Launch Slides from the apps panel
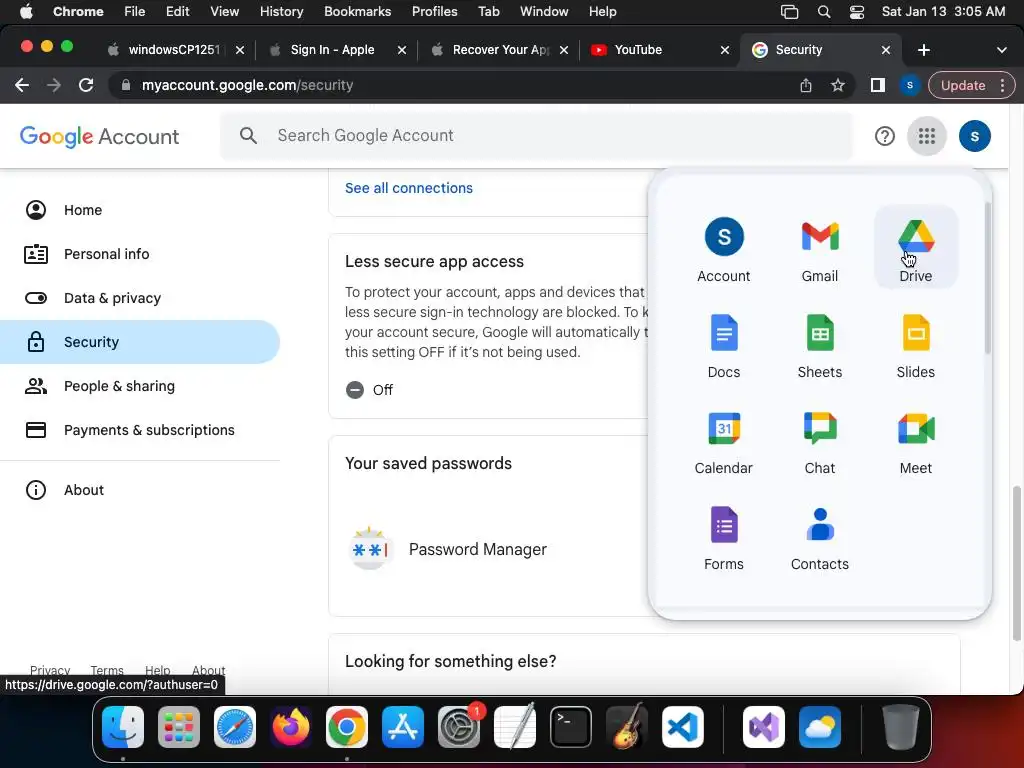This screenshot has width=1024, height=768. coord(916,344)
